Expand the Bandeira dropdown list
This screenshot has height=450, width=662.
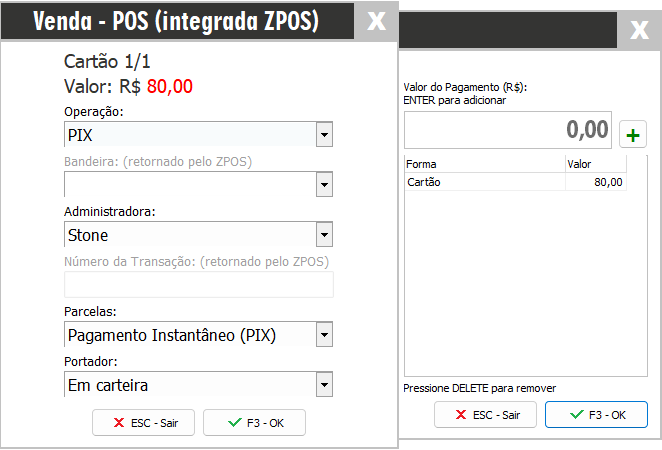point(323,185)
